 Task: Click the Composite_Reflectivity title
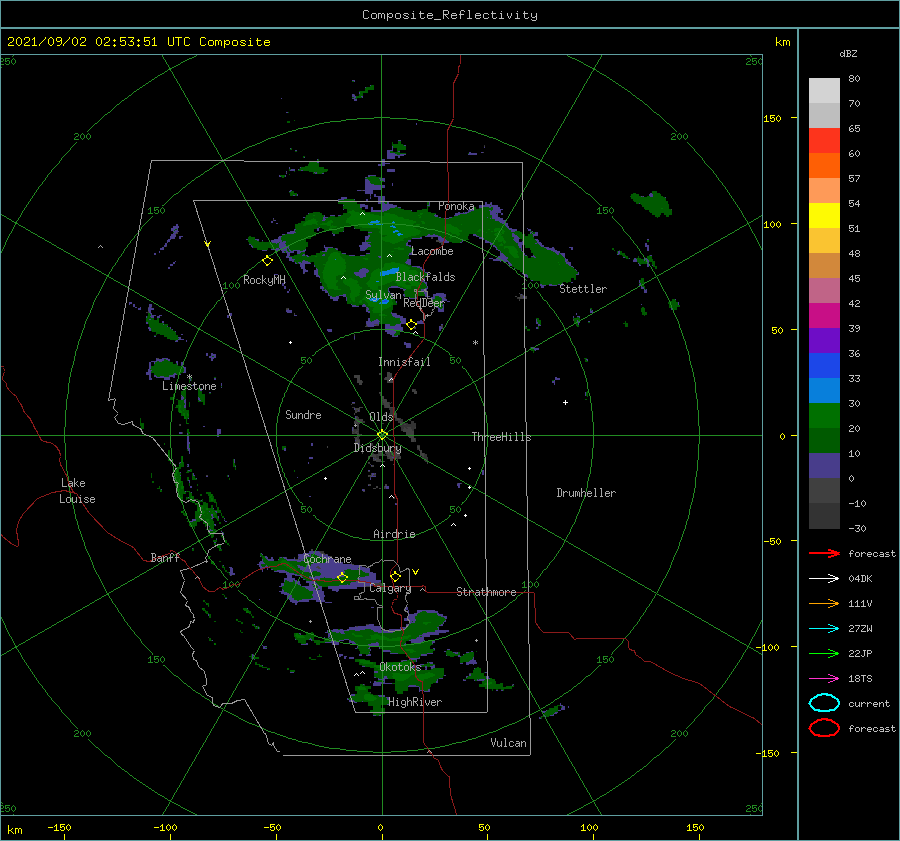pos(449,15)
